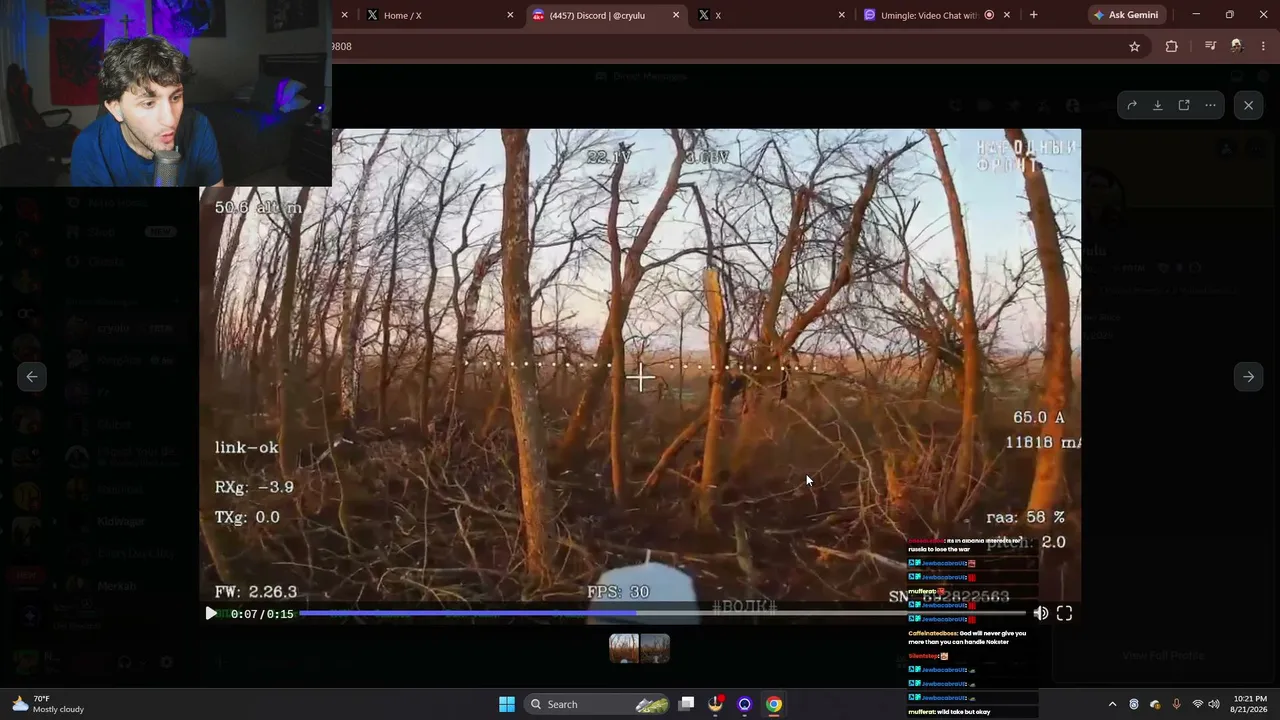
Task: Open the taskbar app with red badge
Action: [715, 704]
